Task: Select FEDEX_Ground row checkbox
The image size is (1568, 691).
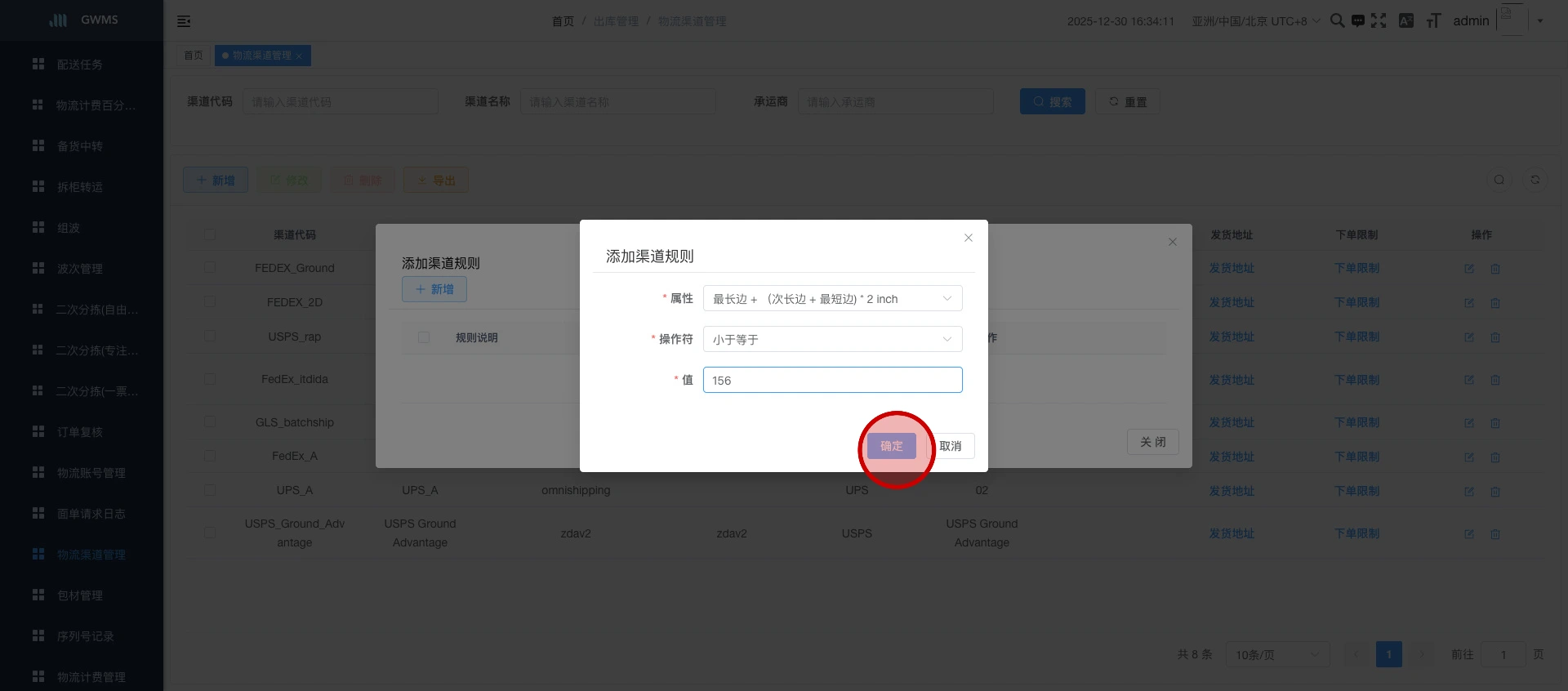Action: click(210, 268)
